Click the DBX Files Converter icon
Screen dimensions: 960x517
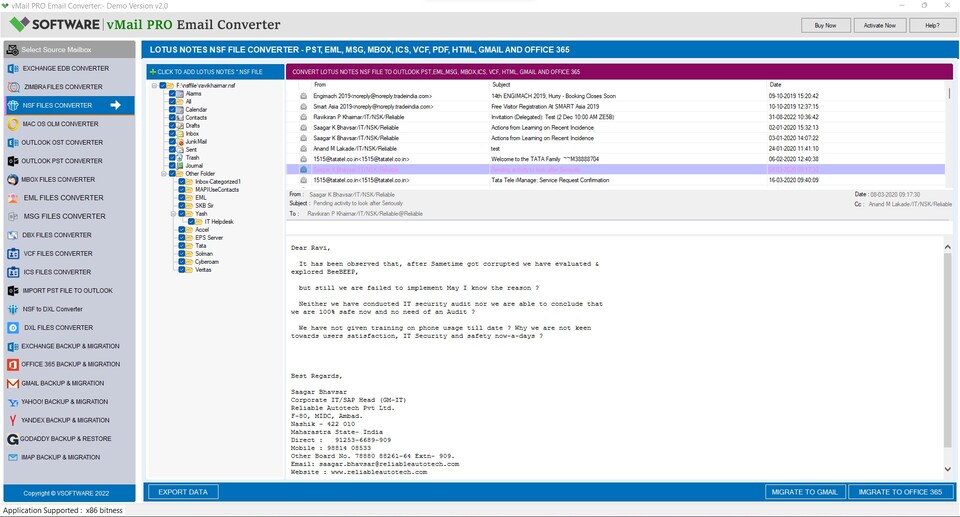13,235
